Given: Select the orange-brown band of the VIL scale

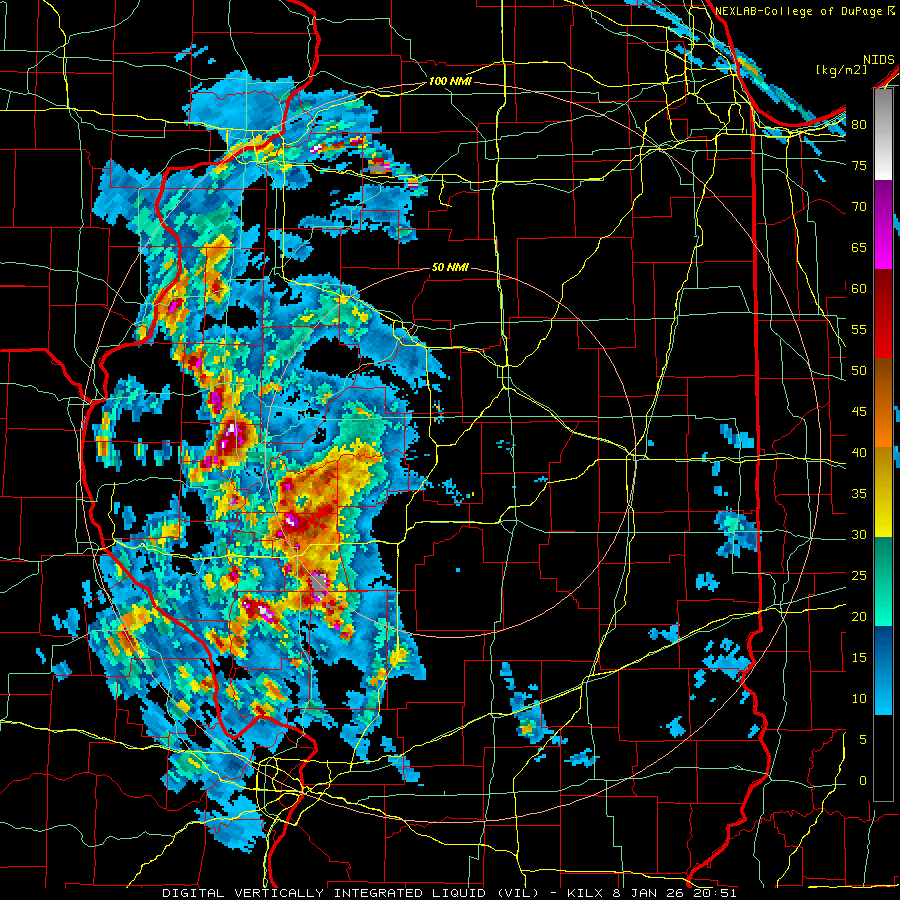Looking at the screenshot, I should tap(883, 403).
